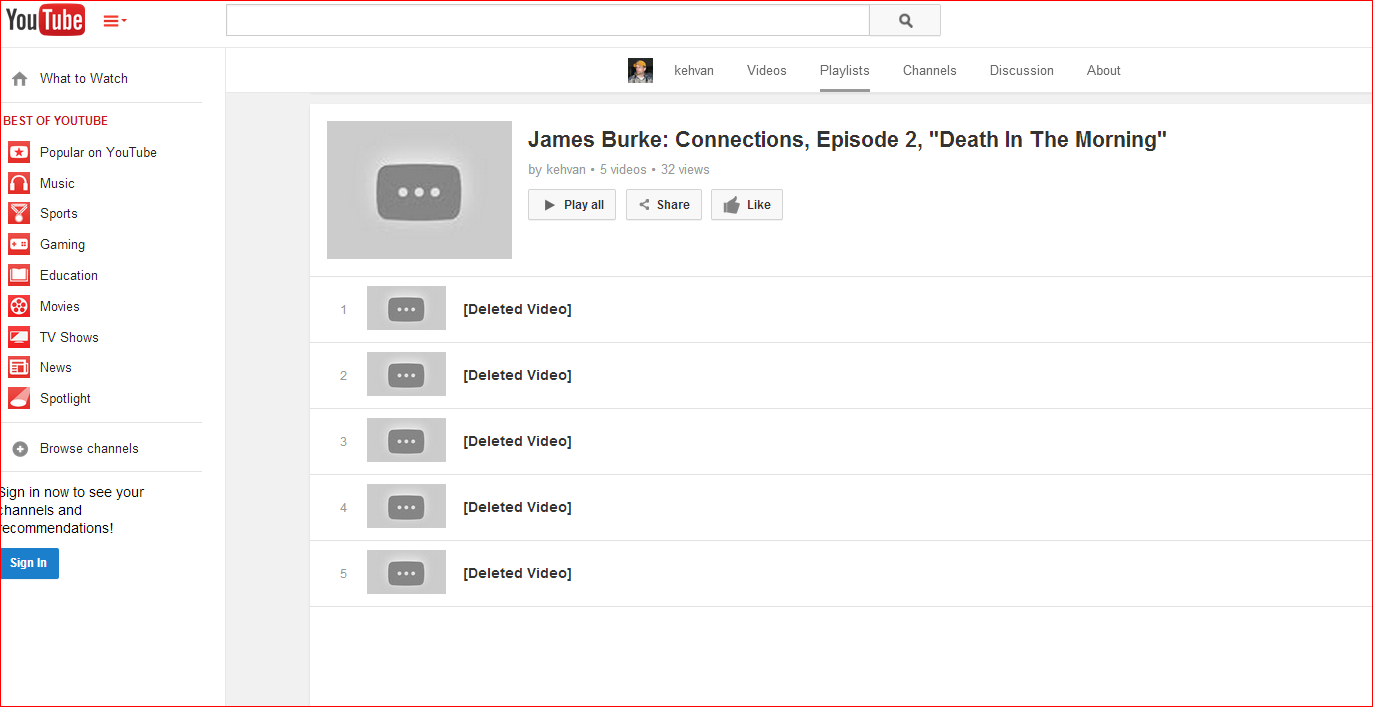Click the Play all button
Viewport: 1373px width, 707px height.
coord(572,205)
